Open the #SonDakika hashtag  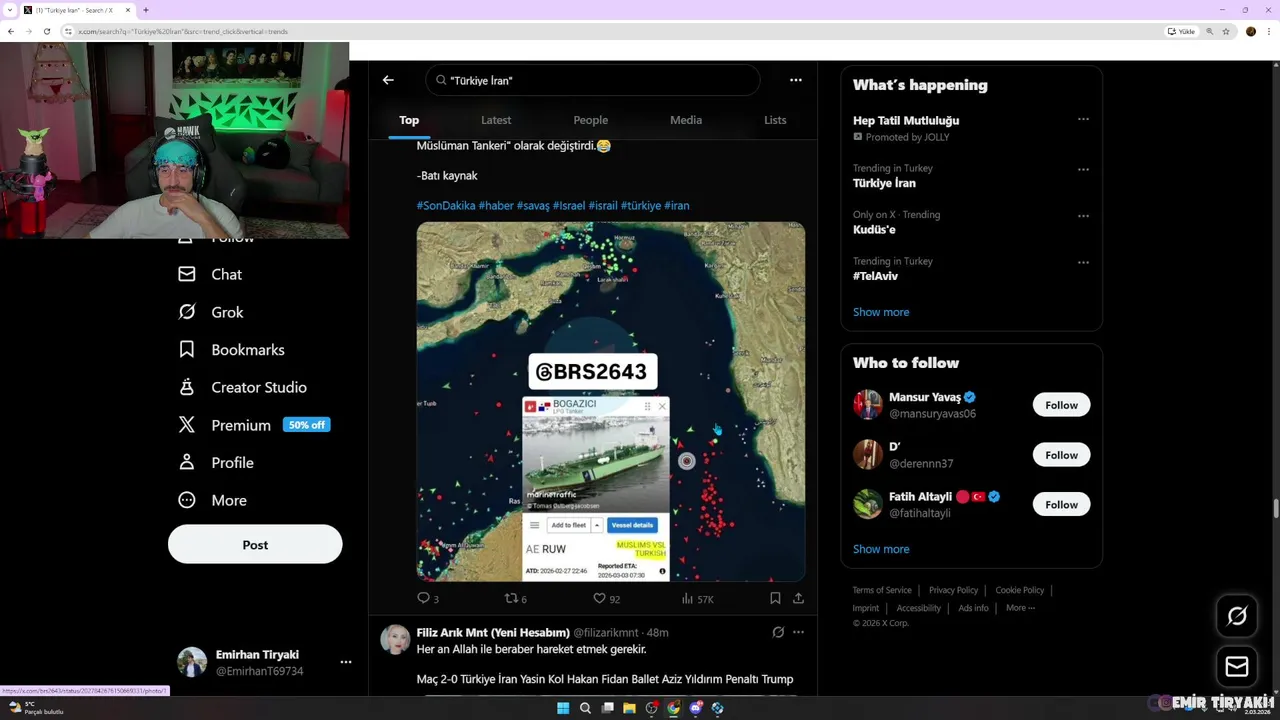tap(446, 205)
